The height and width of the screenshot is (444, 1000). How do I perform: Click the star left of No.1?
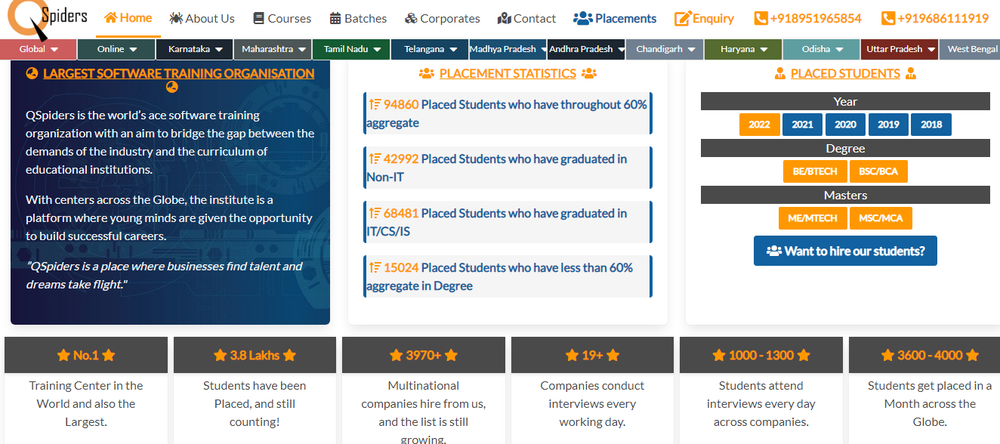63,355
